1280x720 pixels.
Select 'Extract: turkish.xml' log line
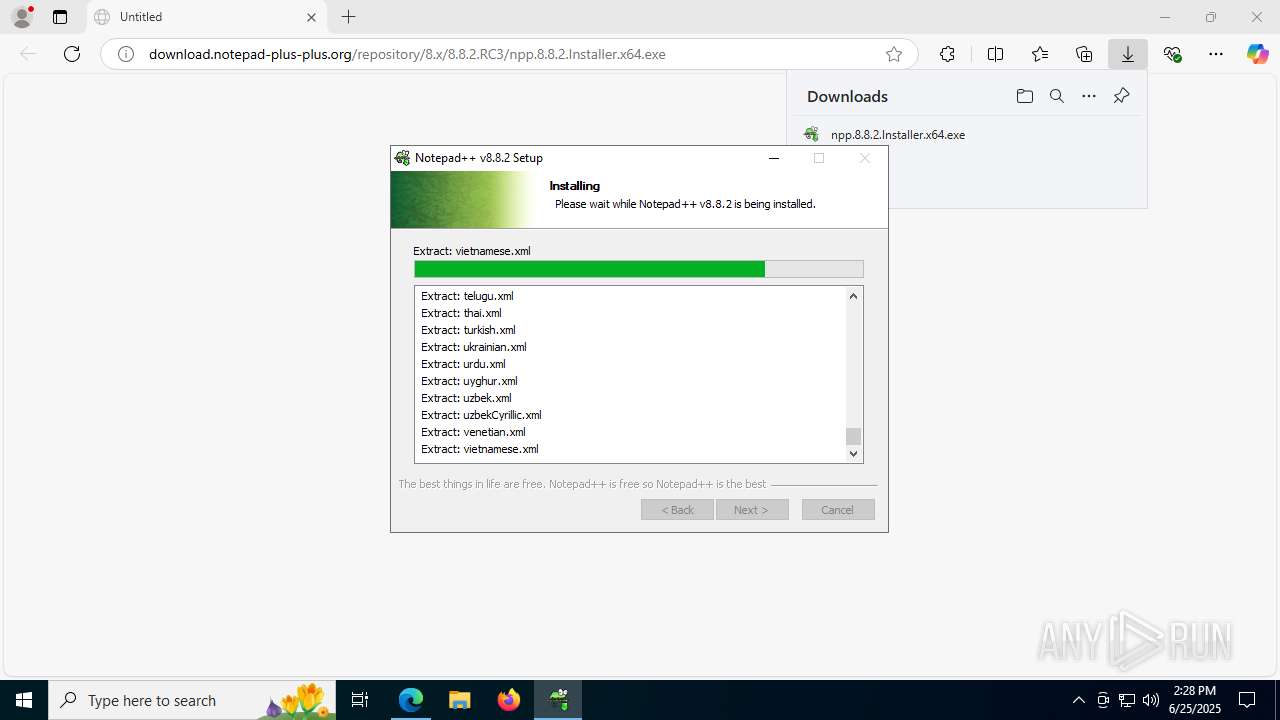tap(468, 330)
